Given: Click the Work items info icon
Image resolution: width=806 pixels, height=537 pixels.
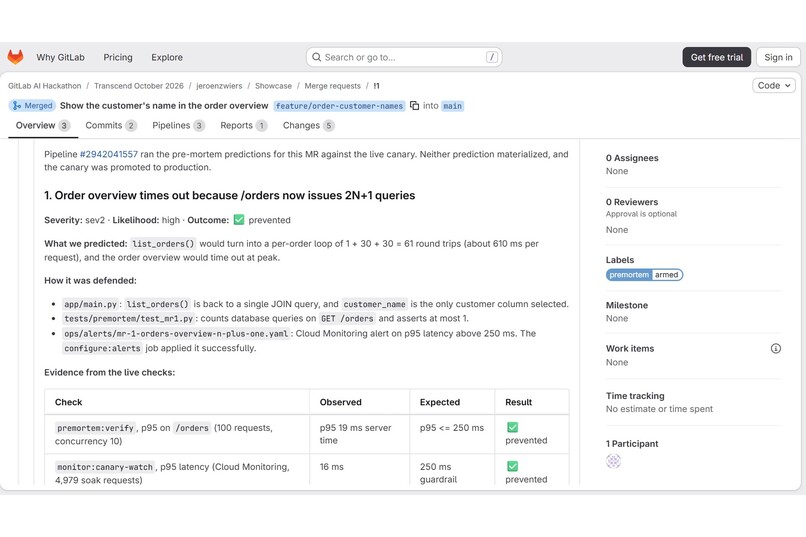Looking at the screenshot, I should point(776,348).
